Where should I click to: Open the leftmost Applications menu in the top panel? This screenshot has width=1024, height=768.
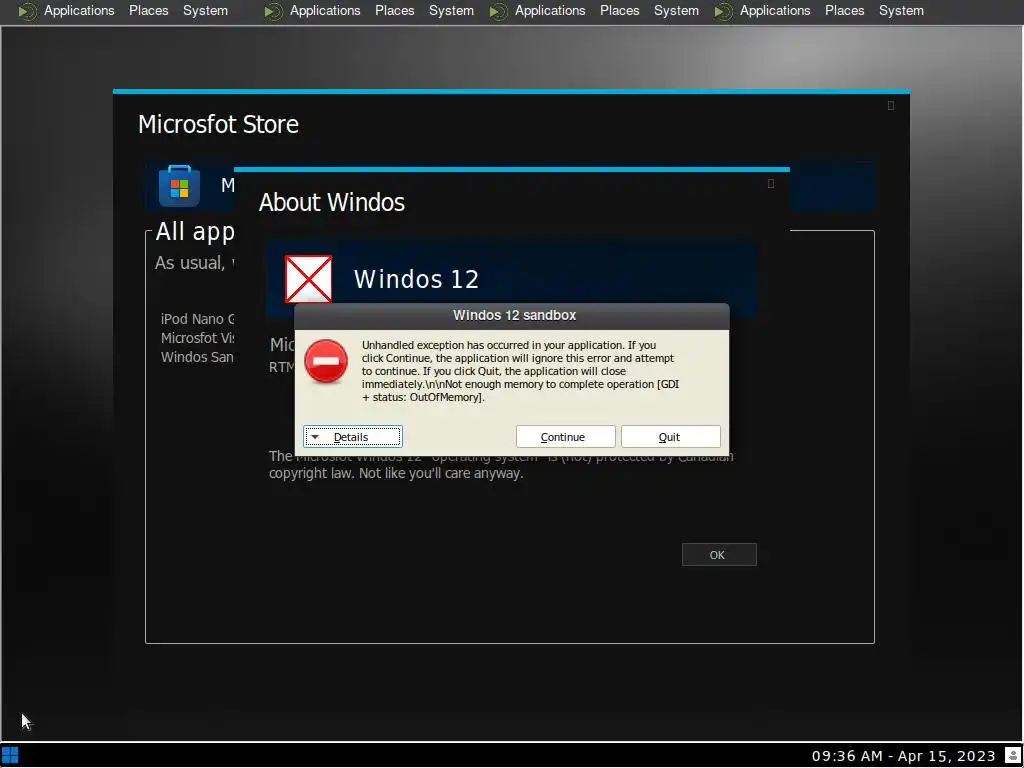click(79, 10)
